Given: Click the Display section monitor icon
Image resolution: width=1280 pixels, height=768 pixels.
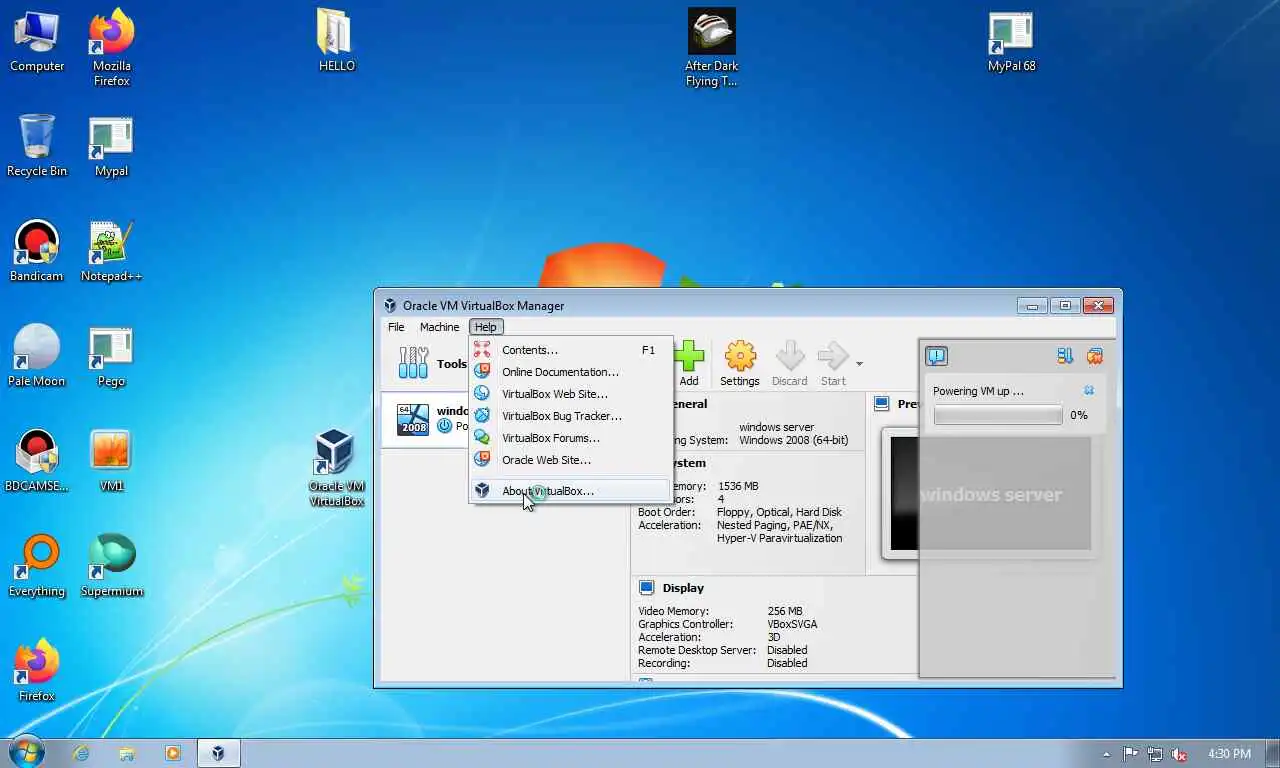Looking at the screenshot, I should point(646,588).
